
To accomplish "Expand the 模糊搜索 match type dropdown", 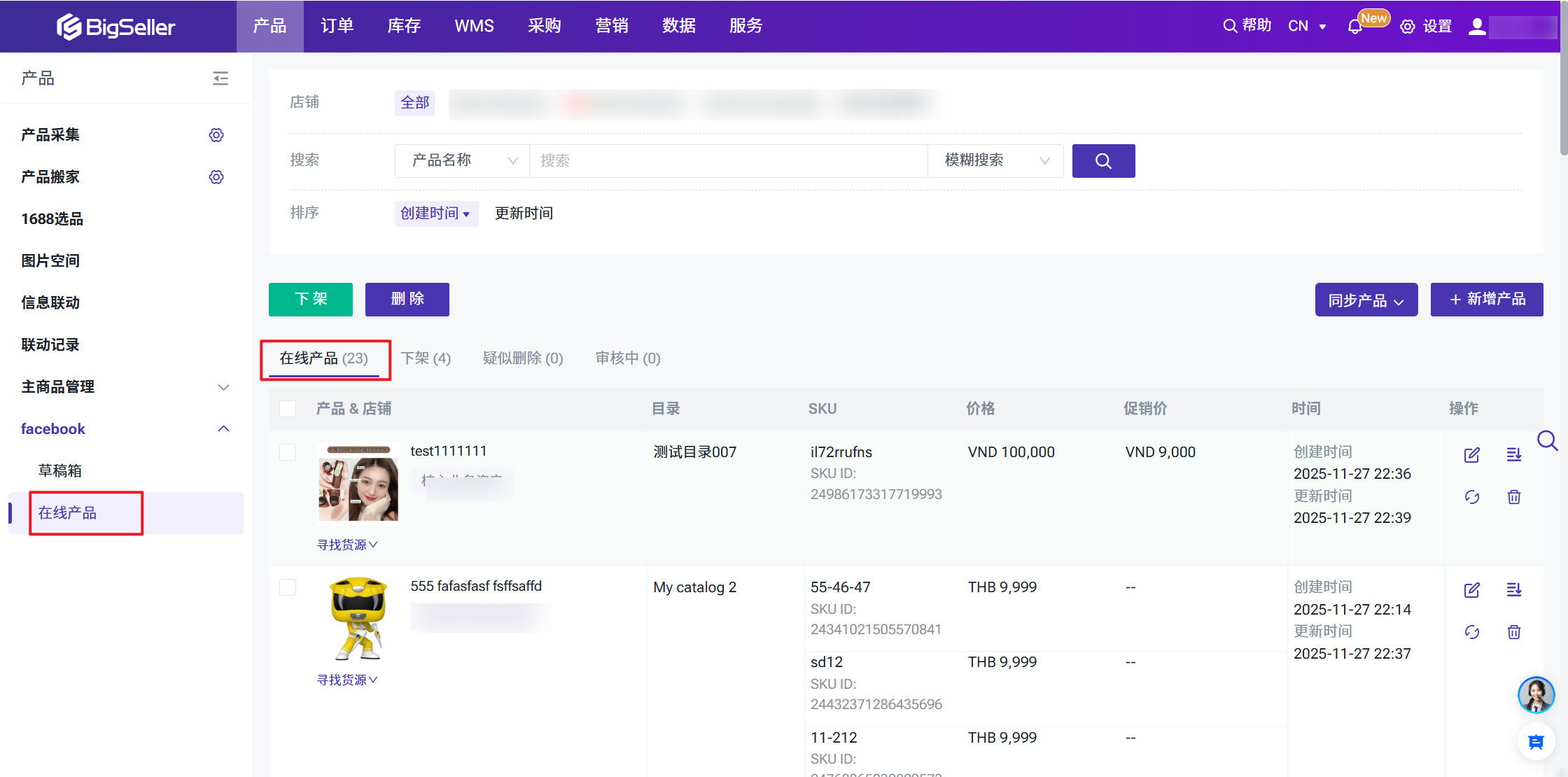I will click(995, 161).
